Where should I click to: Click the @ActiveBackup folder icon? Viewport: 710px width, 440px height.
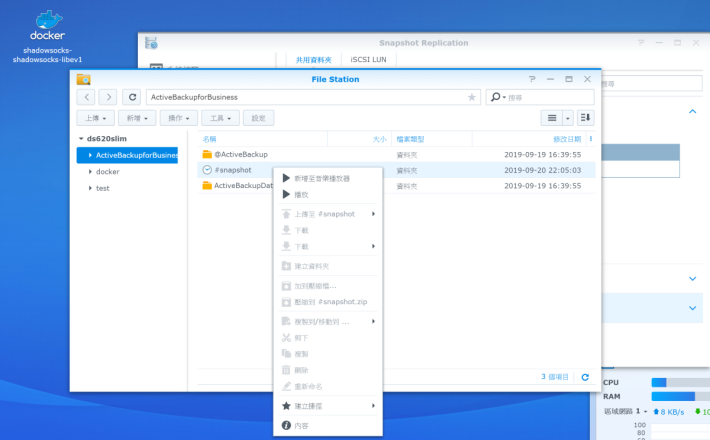[207, 154]
